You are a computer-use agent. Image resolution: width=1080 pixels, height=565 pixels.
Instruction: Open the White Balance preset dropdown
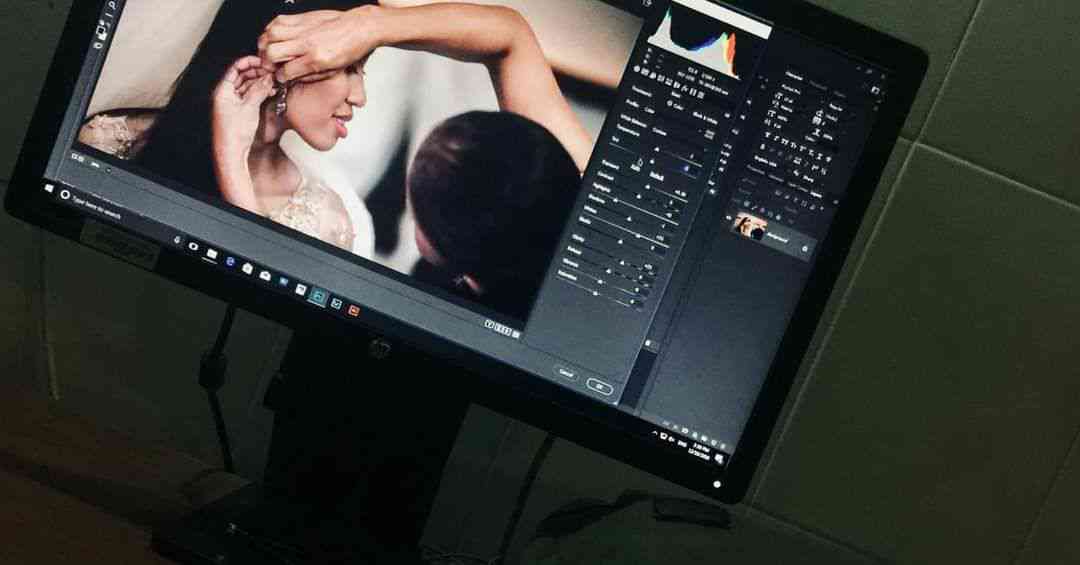tap(660, 131)
